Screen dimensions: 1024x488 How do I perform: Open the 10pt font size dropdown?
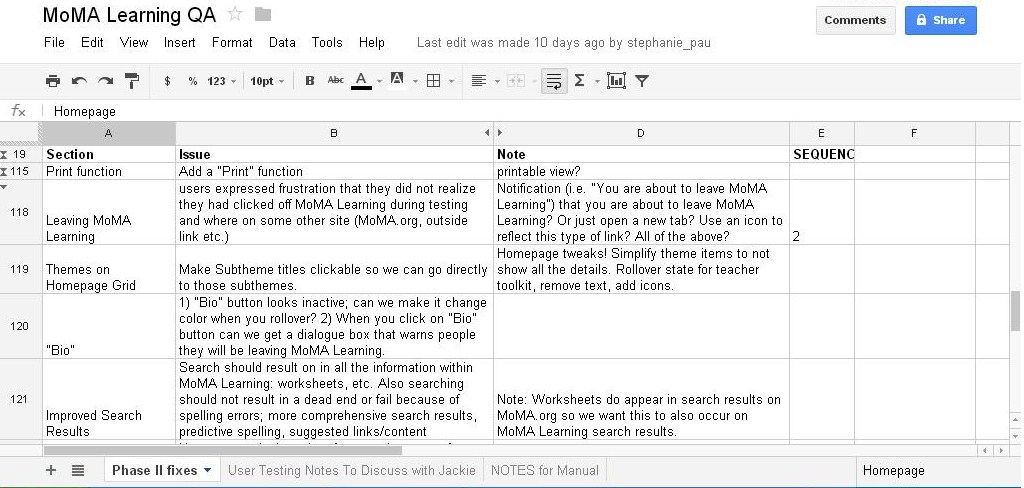point(267,81)
